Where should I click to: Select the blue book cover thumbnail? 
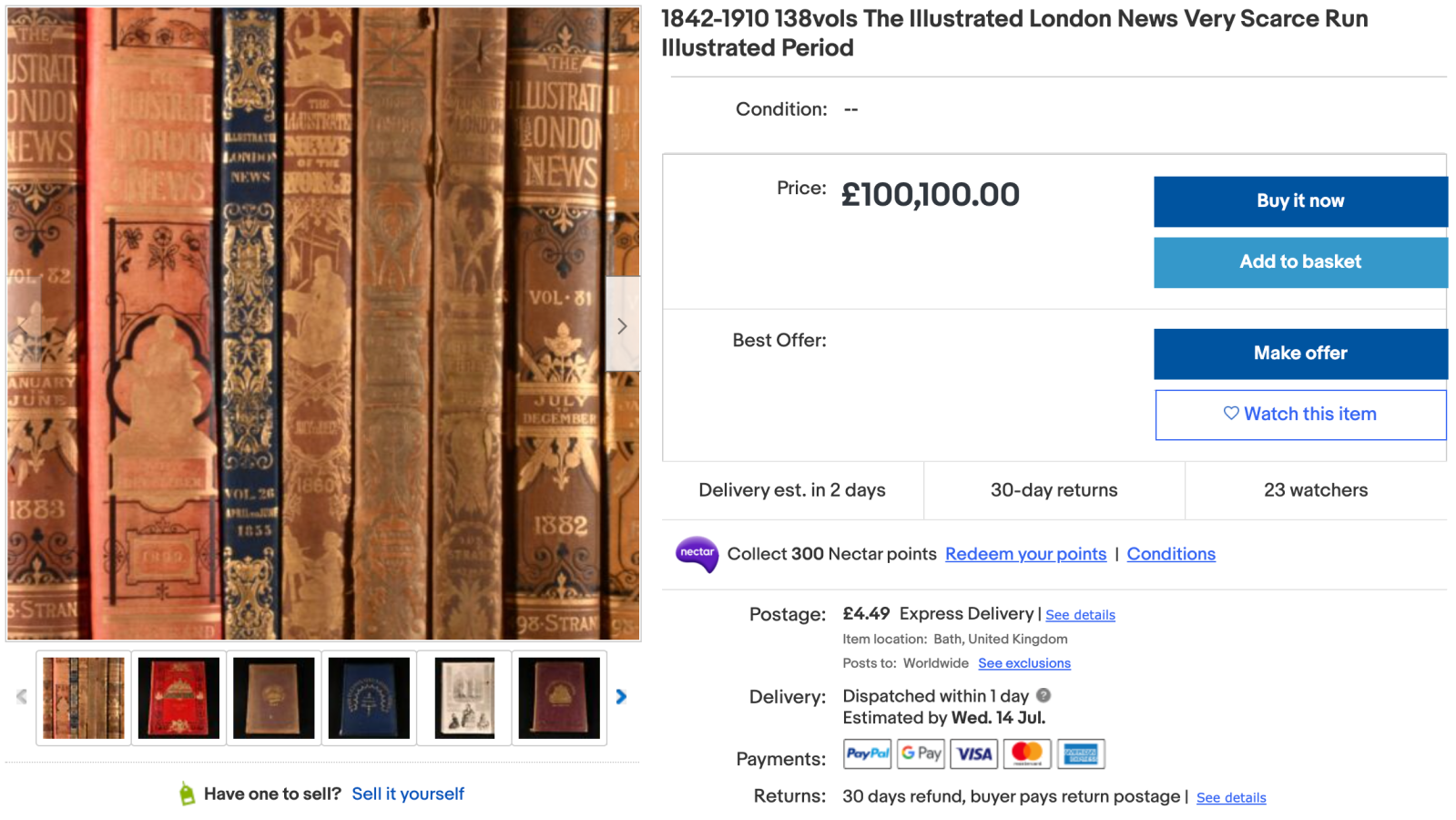(369, 698)
